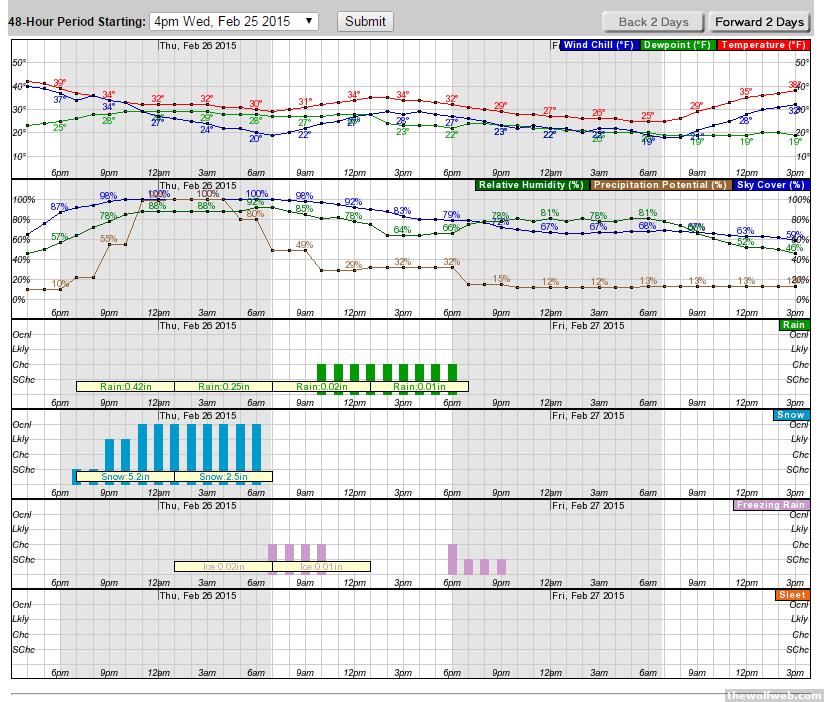
Task: Click the orange Sleet chart legend tag
Action: pos(791,595)
